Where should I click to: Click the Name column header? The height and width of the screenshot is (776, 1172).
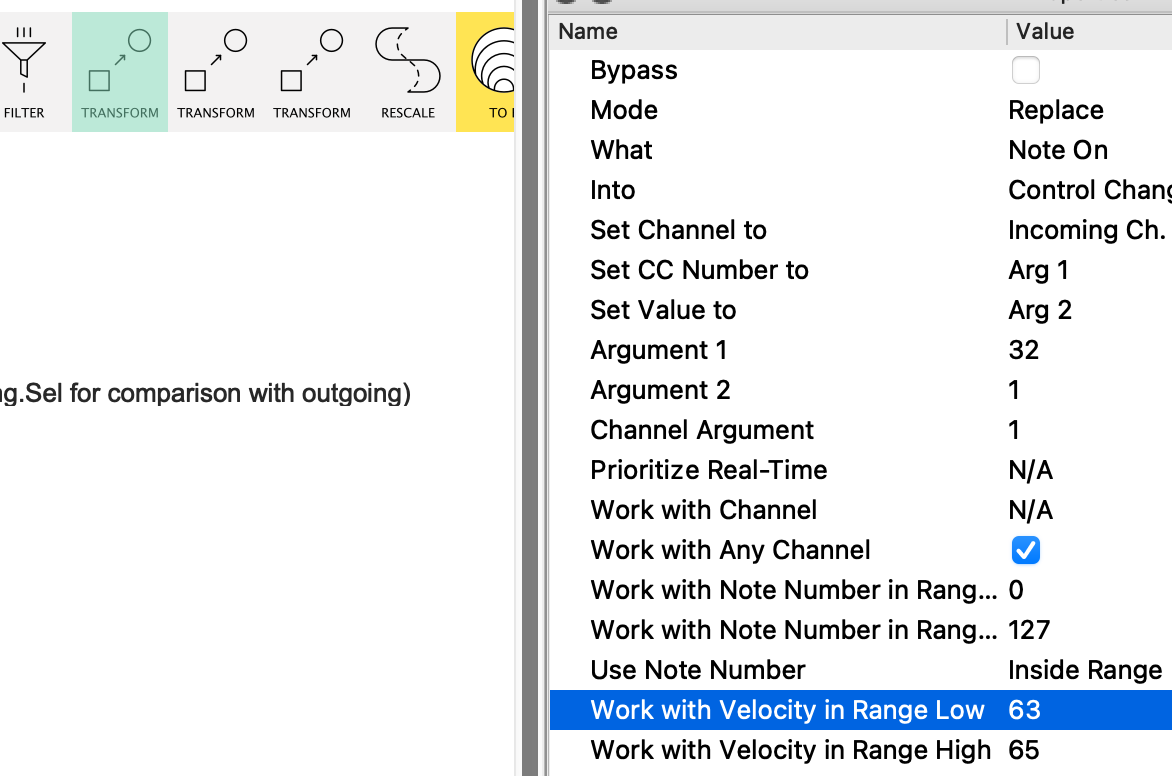(x=588, y=31)
